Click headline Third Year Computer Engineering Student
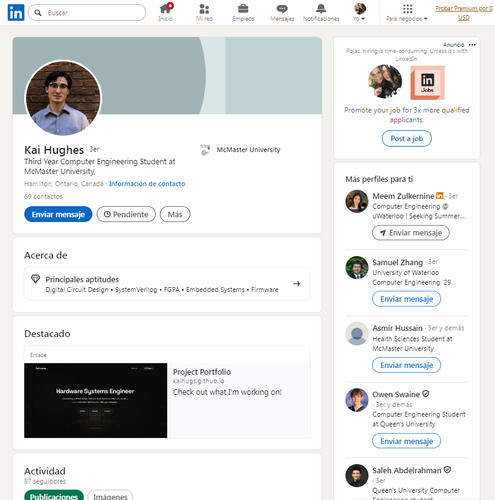 [x=99, y=166]
